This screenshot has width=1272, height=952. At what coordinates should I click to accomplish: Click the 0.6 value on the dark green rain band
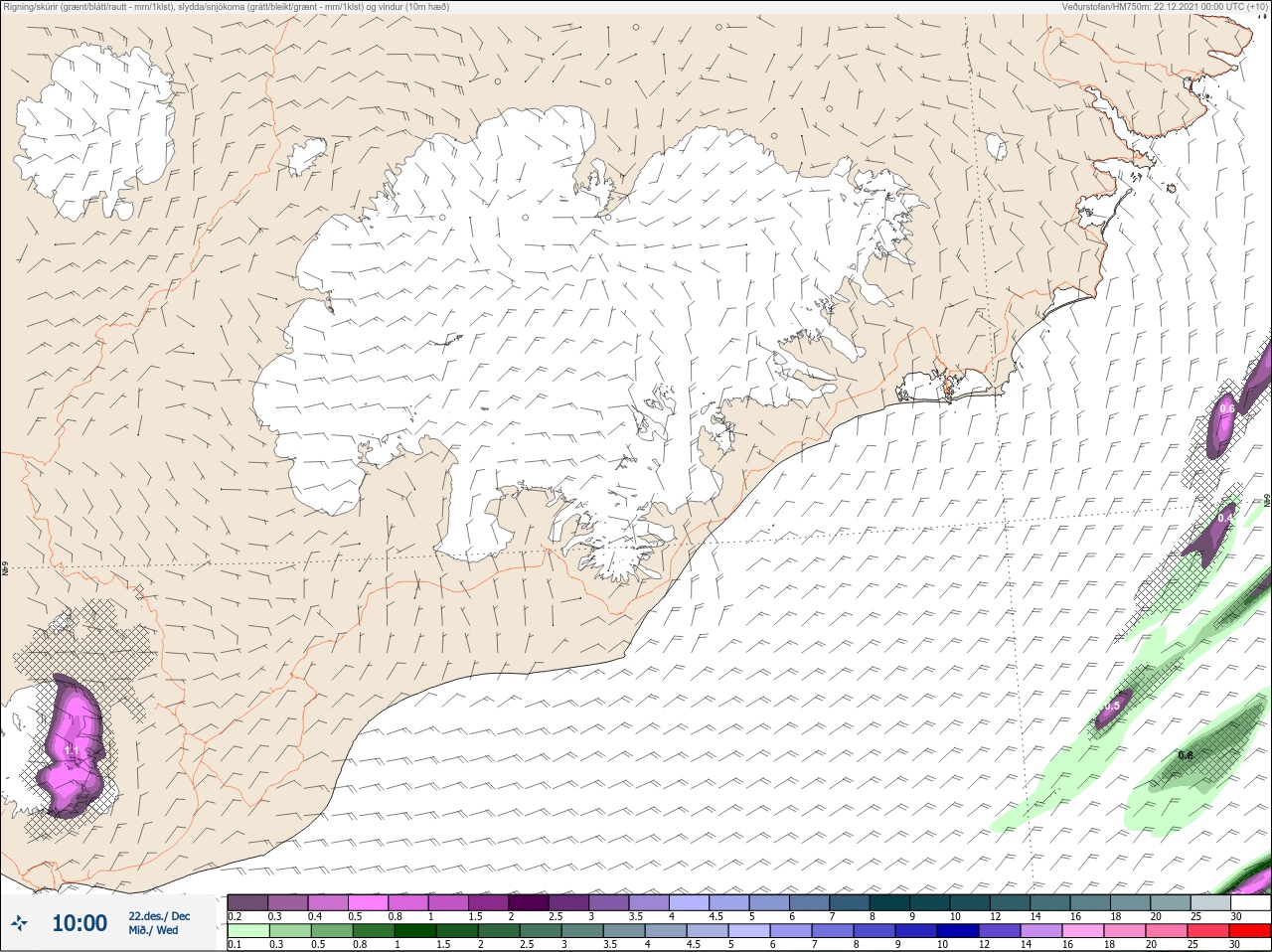(1185, 755)
